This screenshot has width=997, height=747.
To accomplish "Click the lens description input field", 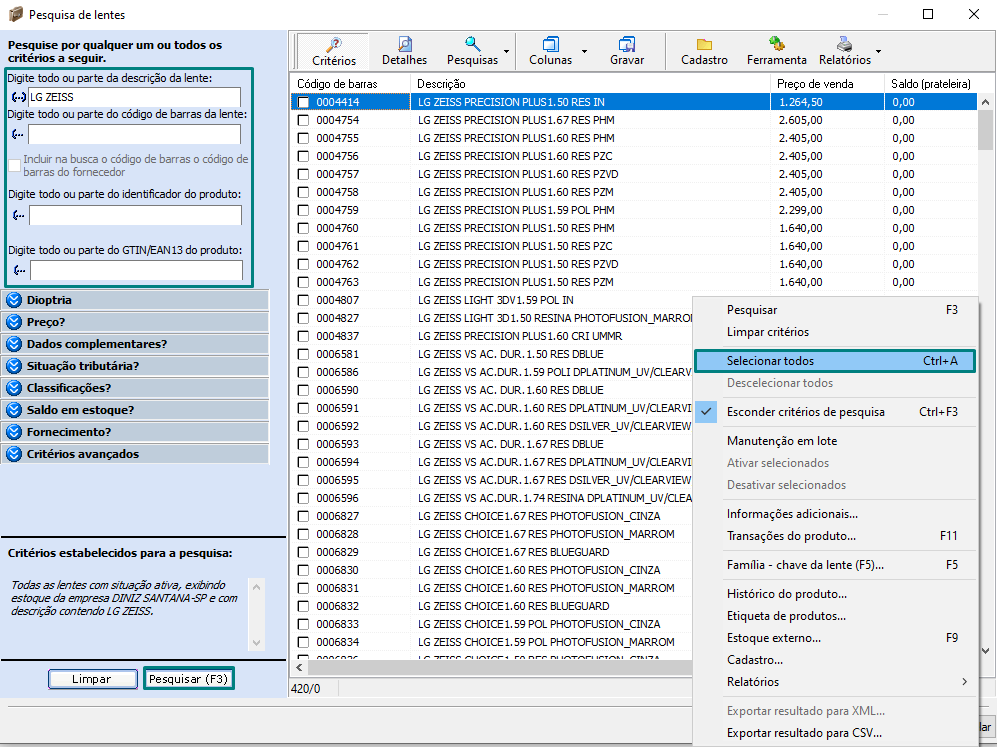I will coord(134,97).
